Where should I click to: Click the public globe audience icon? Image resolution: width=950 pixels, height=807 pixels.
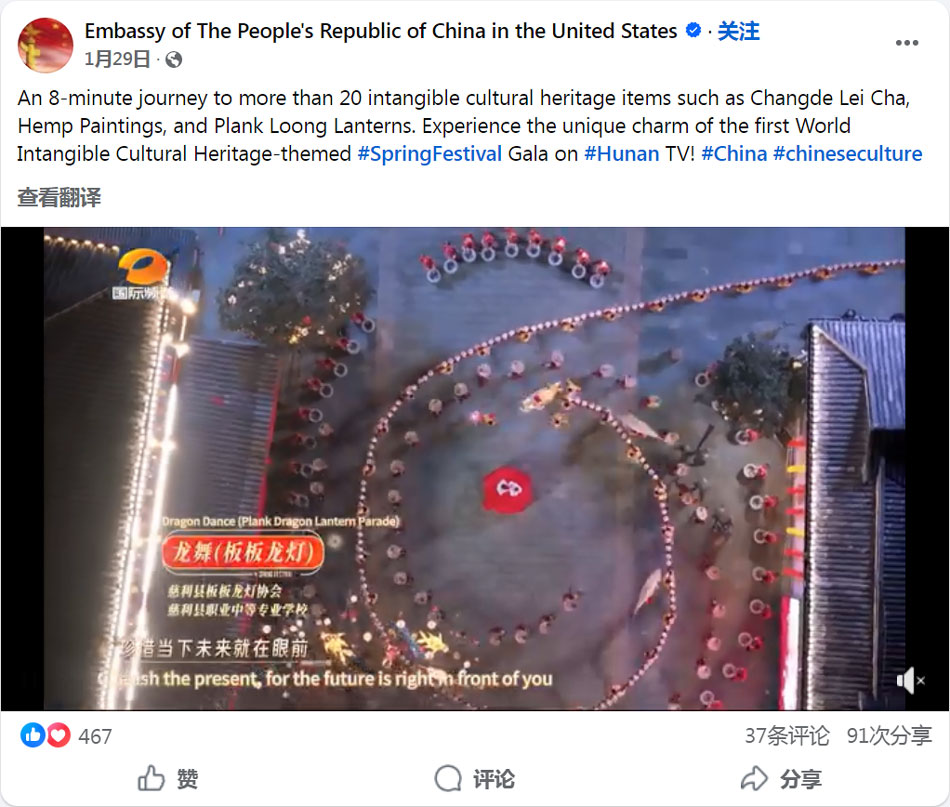point(174,59)
